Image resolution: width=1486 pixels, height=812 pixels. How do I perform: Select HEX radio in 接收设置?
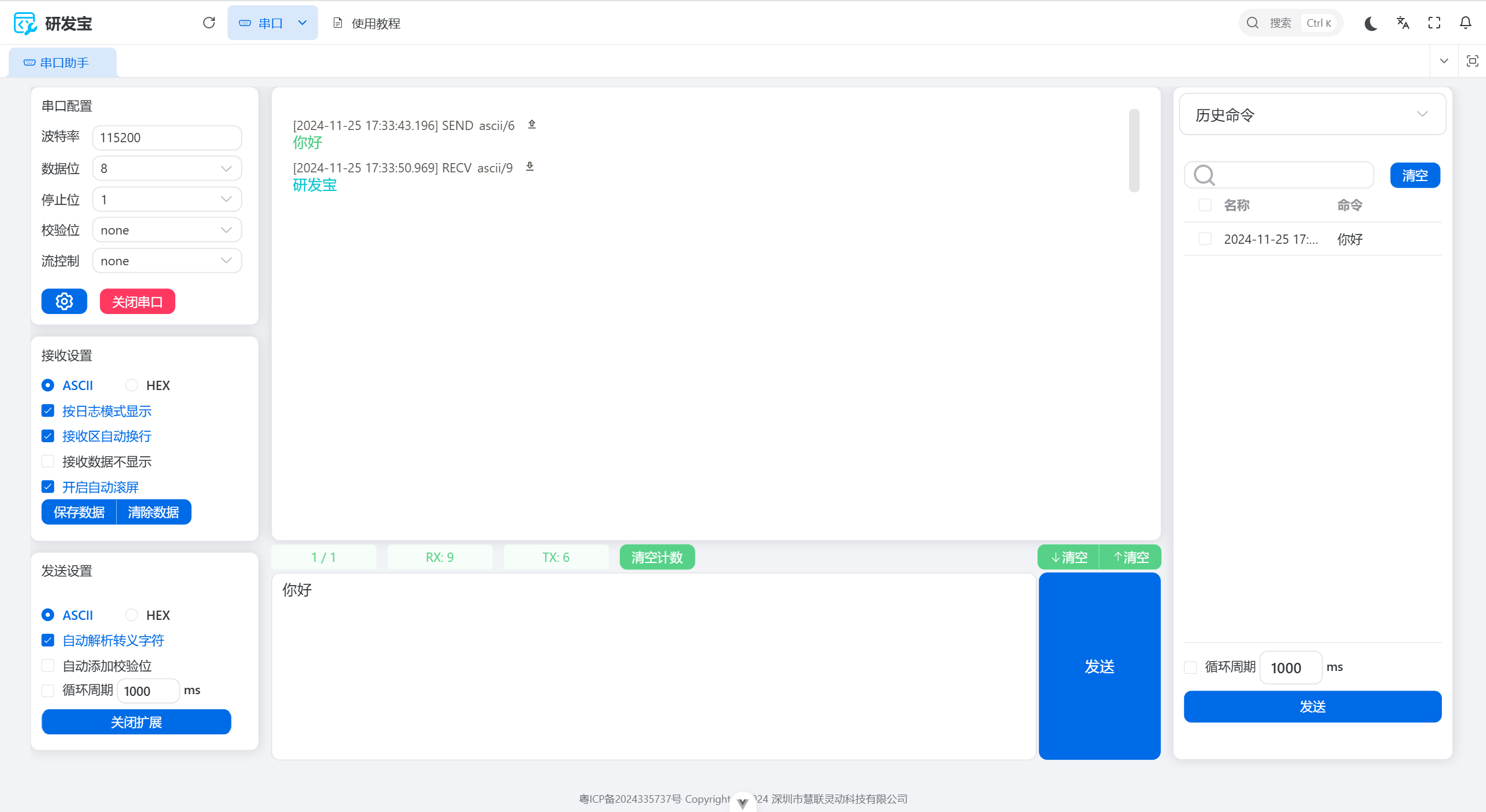click(x=132, y=385)
